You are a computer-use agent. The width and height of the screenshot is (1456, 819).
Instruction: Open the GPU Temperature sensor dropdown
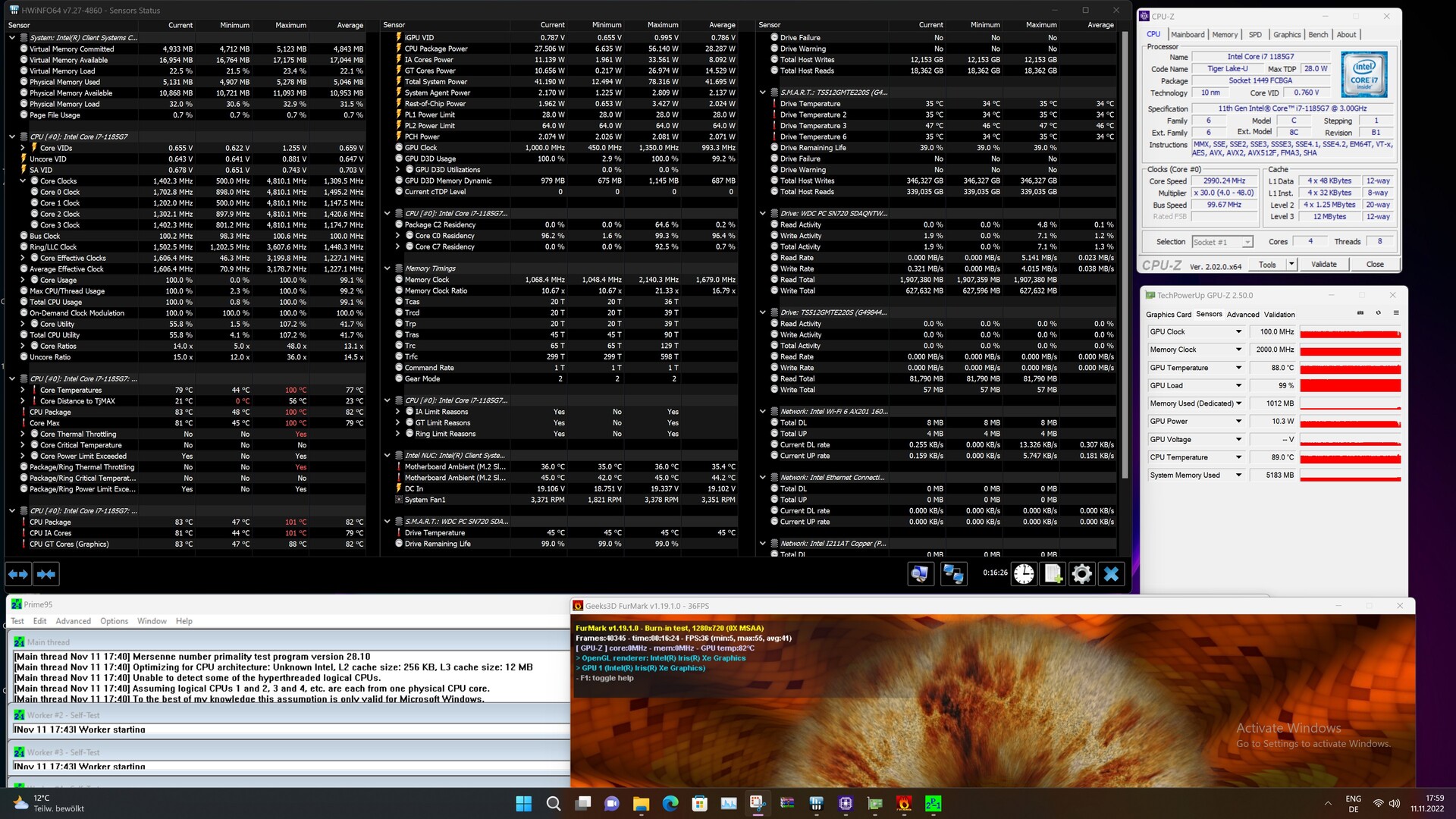(1238, 368)
